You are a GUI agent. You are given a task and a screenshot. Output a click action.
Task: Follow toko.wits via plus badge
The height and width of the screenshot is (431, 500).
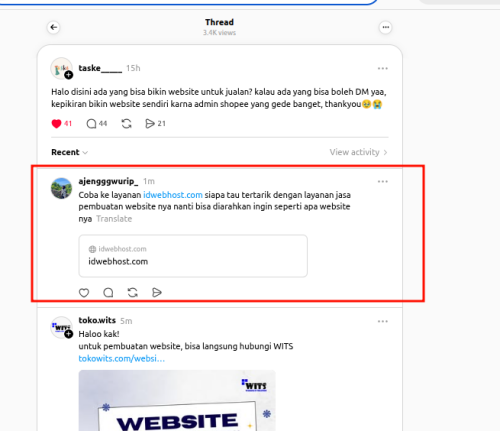[x=69, y=334]
